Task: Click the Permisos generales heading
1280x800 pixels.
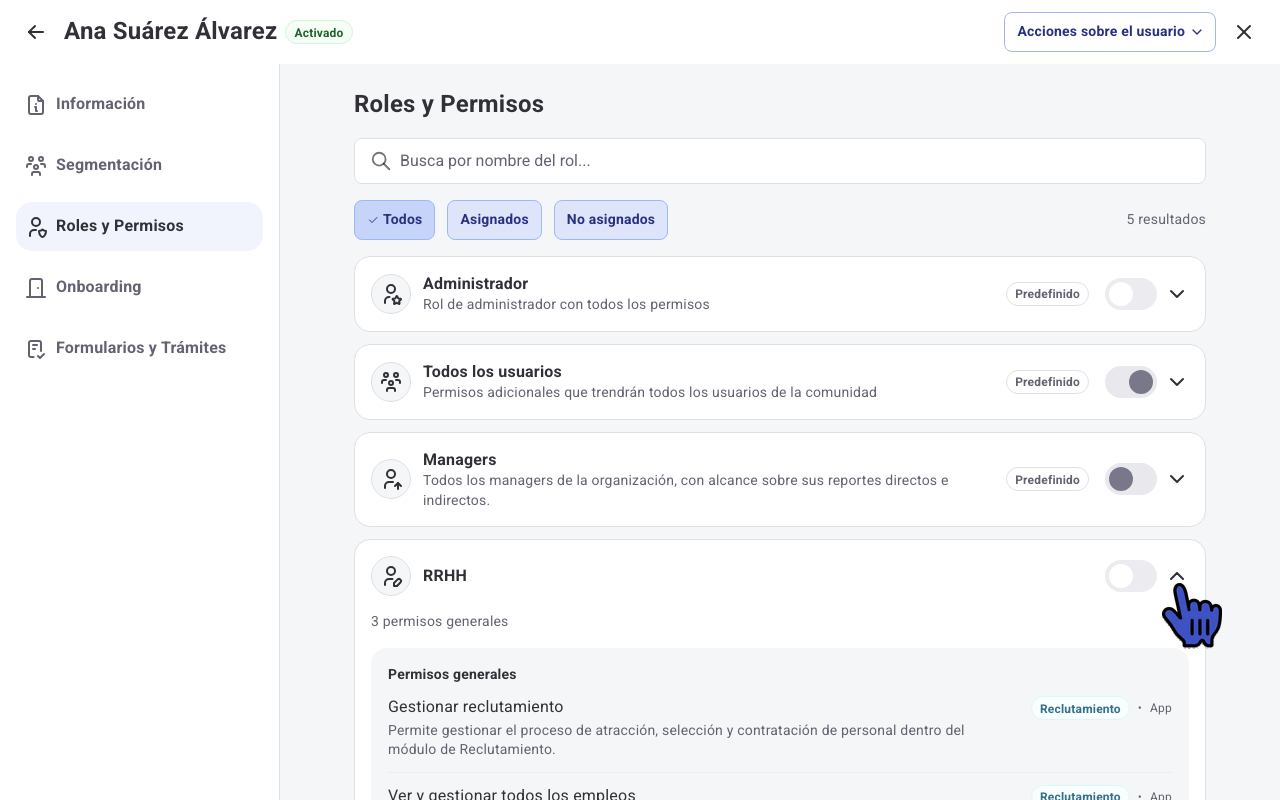Action: [x=452, y=675]
